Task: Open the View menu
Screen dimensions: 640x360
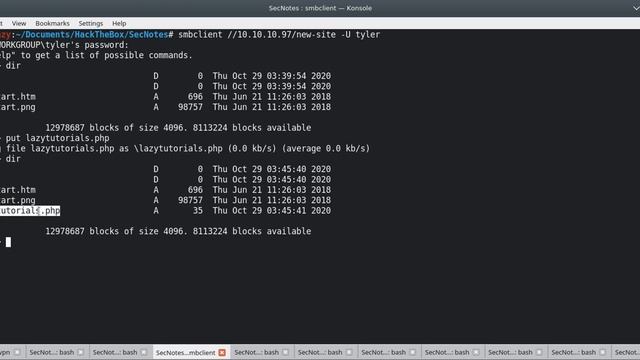Action: [19, 23]
